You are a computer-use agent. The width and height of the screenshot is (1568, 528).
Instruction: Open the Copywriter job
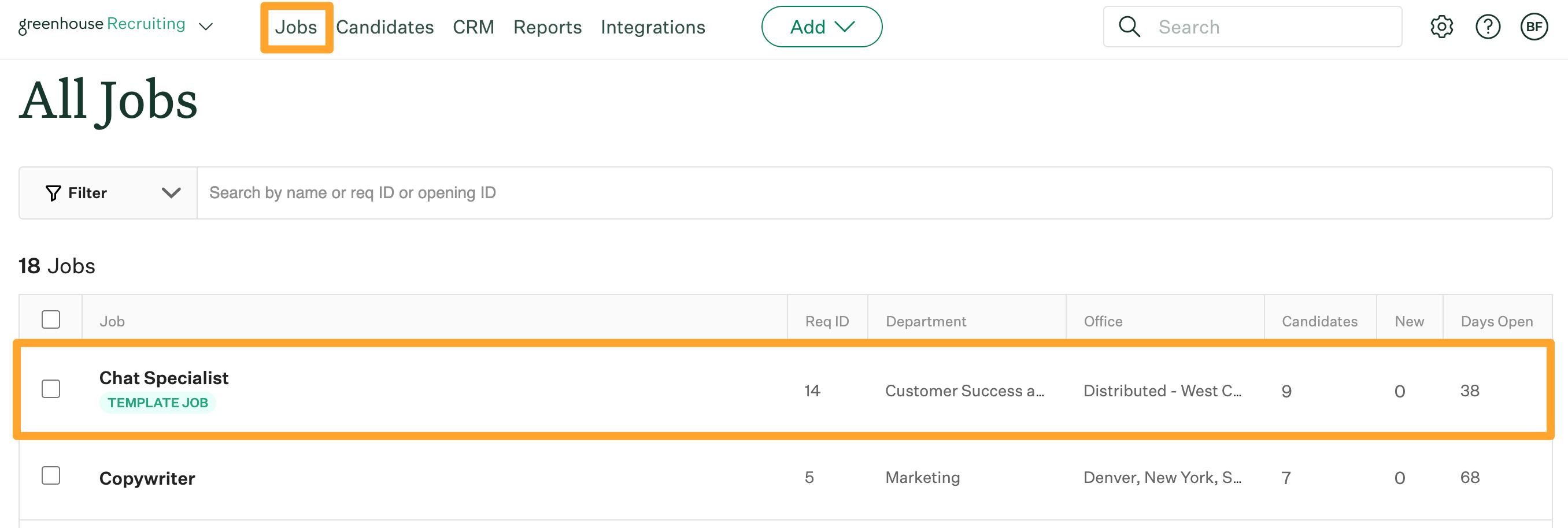(147, 478)
